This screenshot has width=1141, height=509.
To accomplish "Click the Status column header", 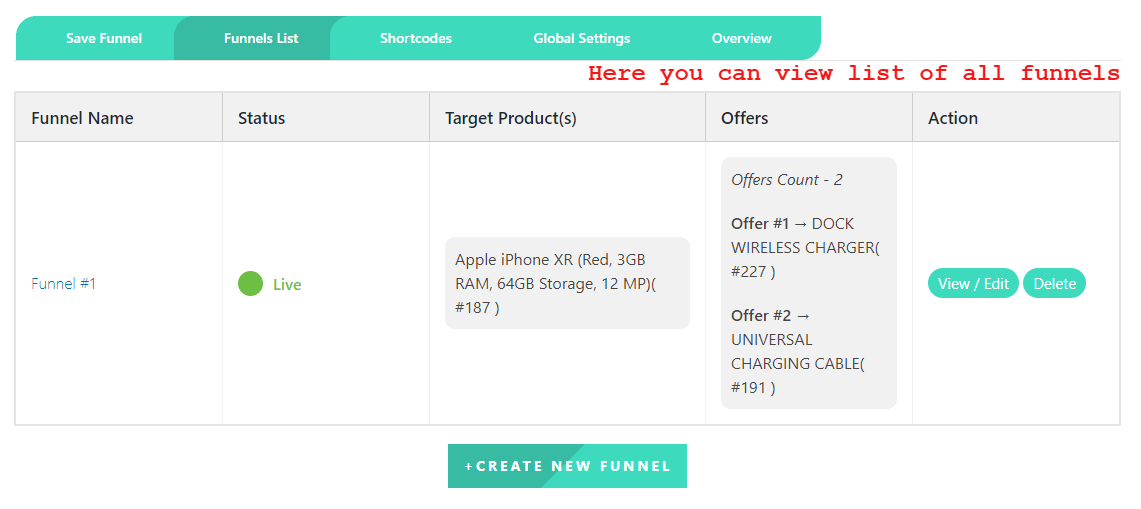I will coord(262,118).
